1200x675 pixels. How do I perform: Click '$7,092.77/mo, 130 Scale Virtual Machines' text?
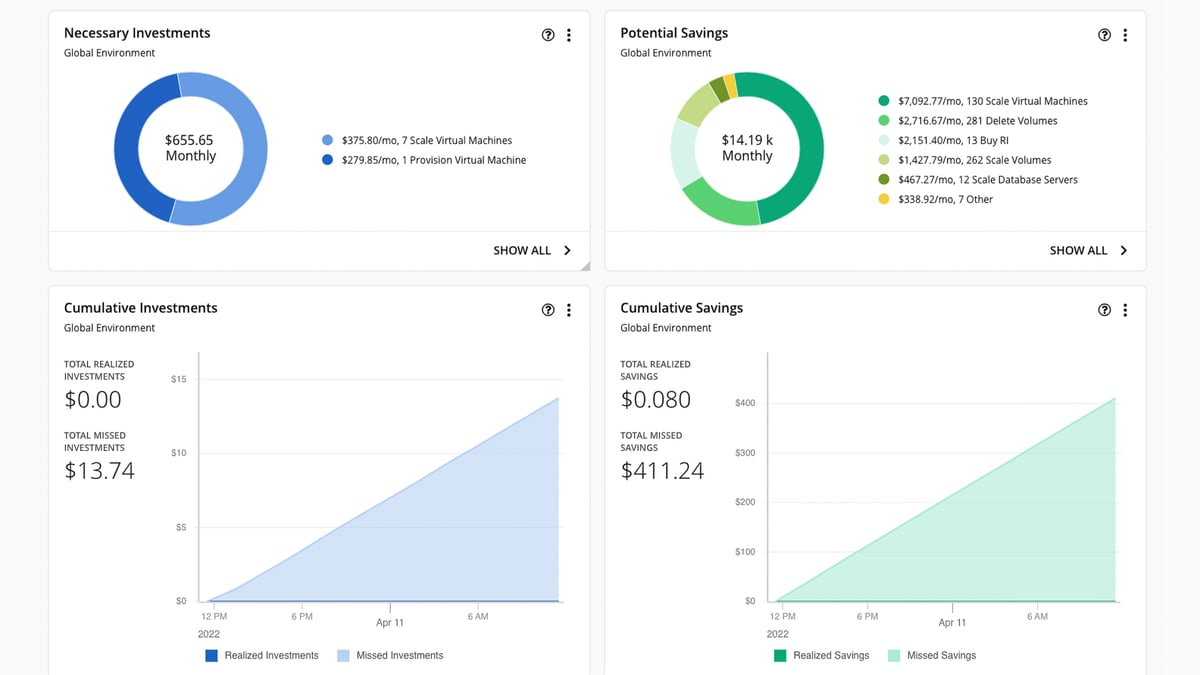pos(993,101)
